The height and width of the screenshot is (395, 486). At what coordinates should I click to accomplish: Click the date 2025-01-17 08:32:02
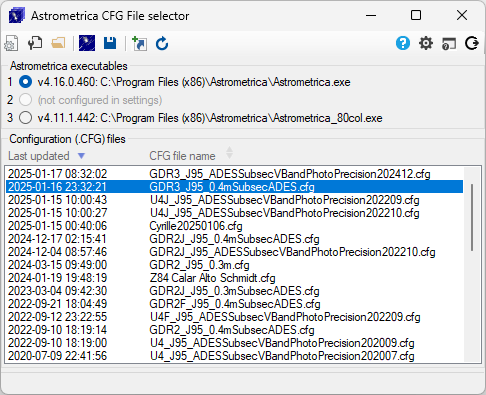pos(57,174)
